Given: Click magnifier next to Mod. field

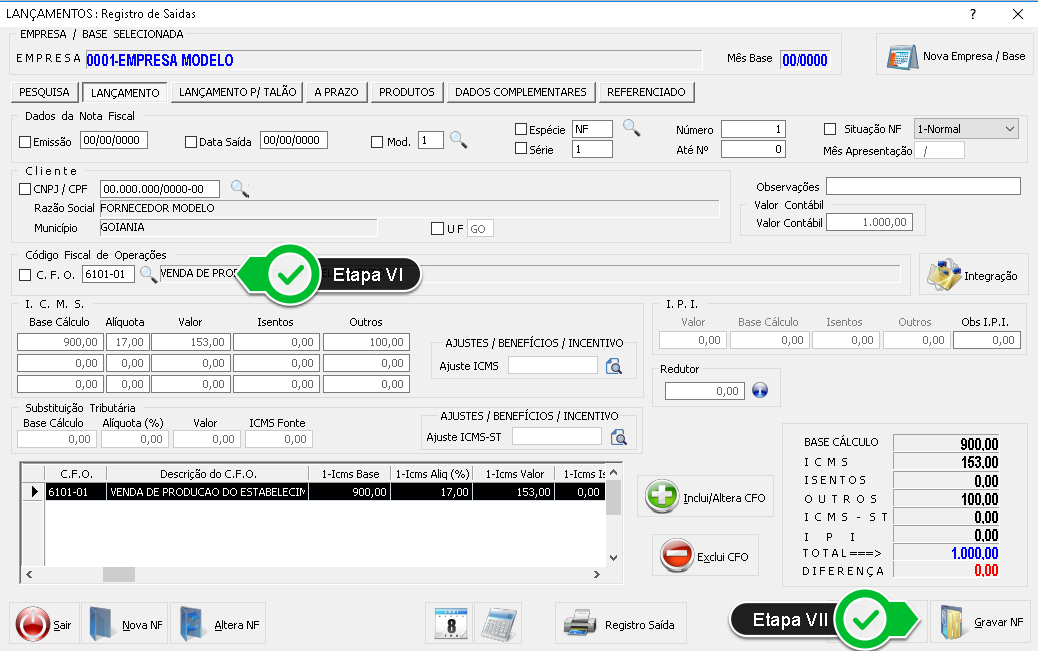Looking at the screenshot, I should (458, 141).
